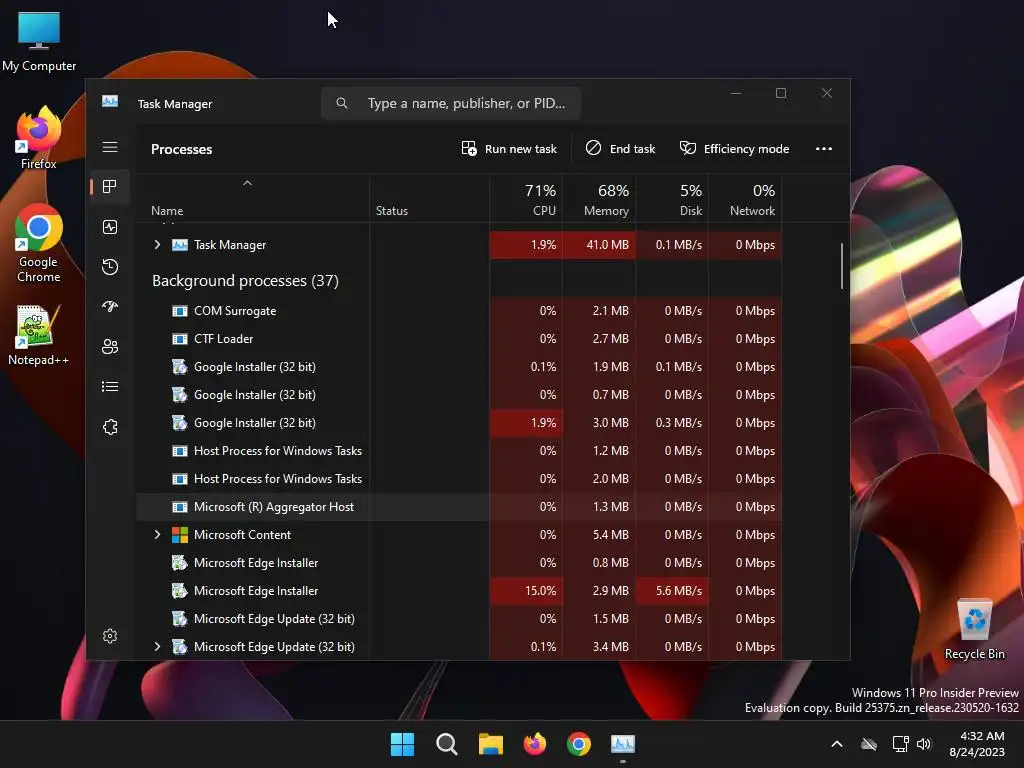Viewport: 1024px width, 768px height.
Task: Open Firefox desktop shortcut
Action: point(39,138)
